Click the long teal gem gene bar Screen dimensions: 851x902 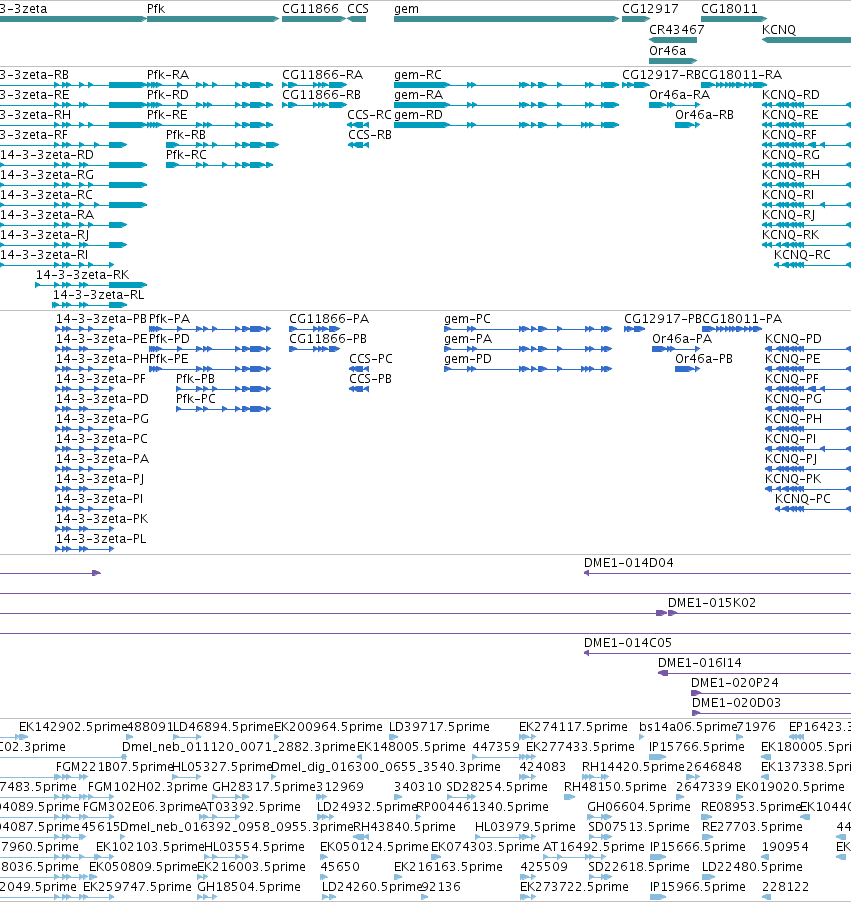pyautogui.click(x=506, y=20)
